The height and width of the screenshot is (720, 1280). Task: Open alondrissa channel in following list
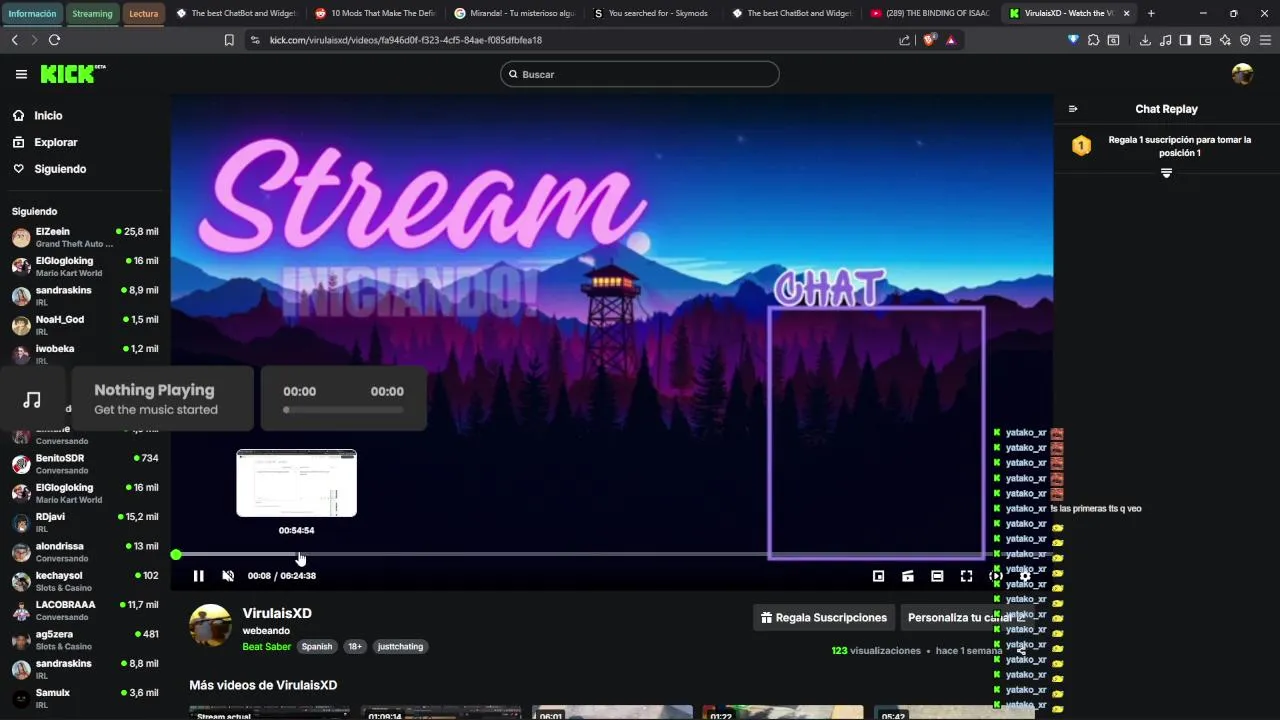click(85, 552)
